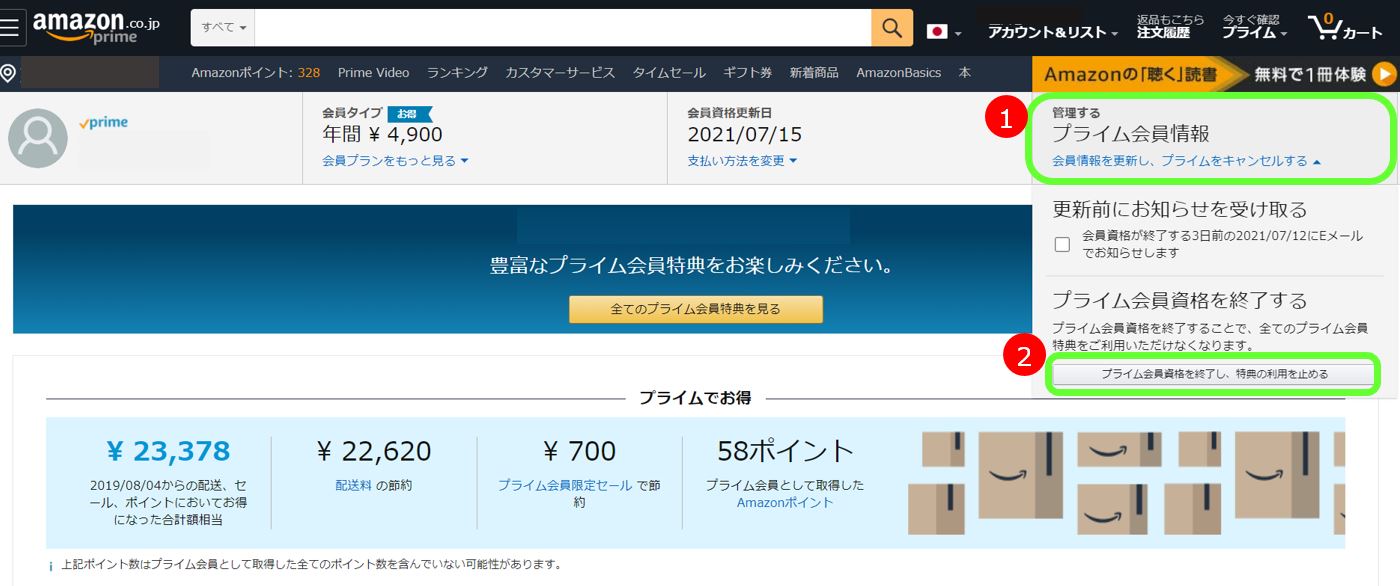Click the お得 badge next to 会員タイプ
The width and height of the screenshot is (1400, 586).
pos(409,113)
